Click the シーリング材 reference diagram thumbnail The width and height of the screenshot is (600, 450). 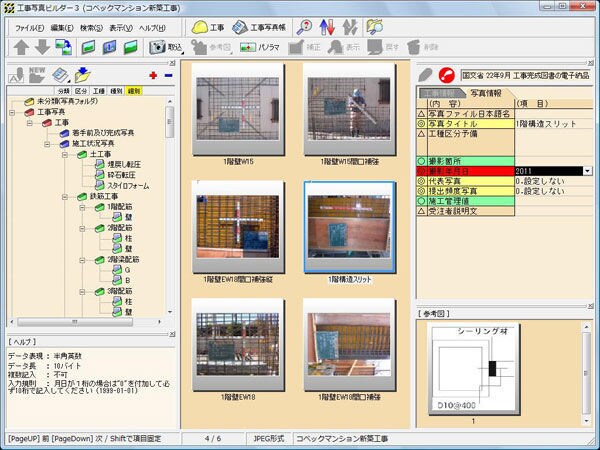tap(474, 369)
